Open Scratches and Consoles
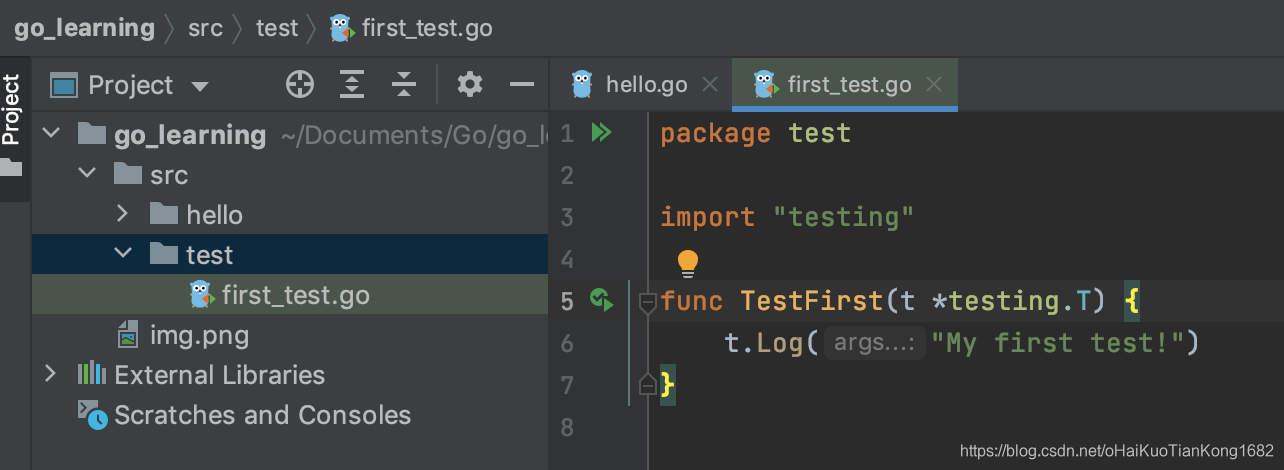The image size is (1284, 470). (262, 415)
